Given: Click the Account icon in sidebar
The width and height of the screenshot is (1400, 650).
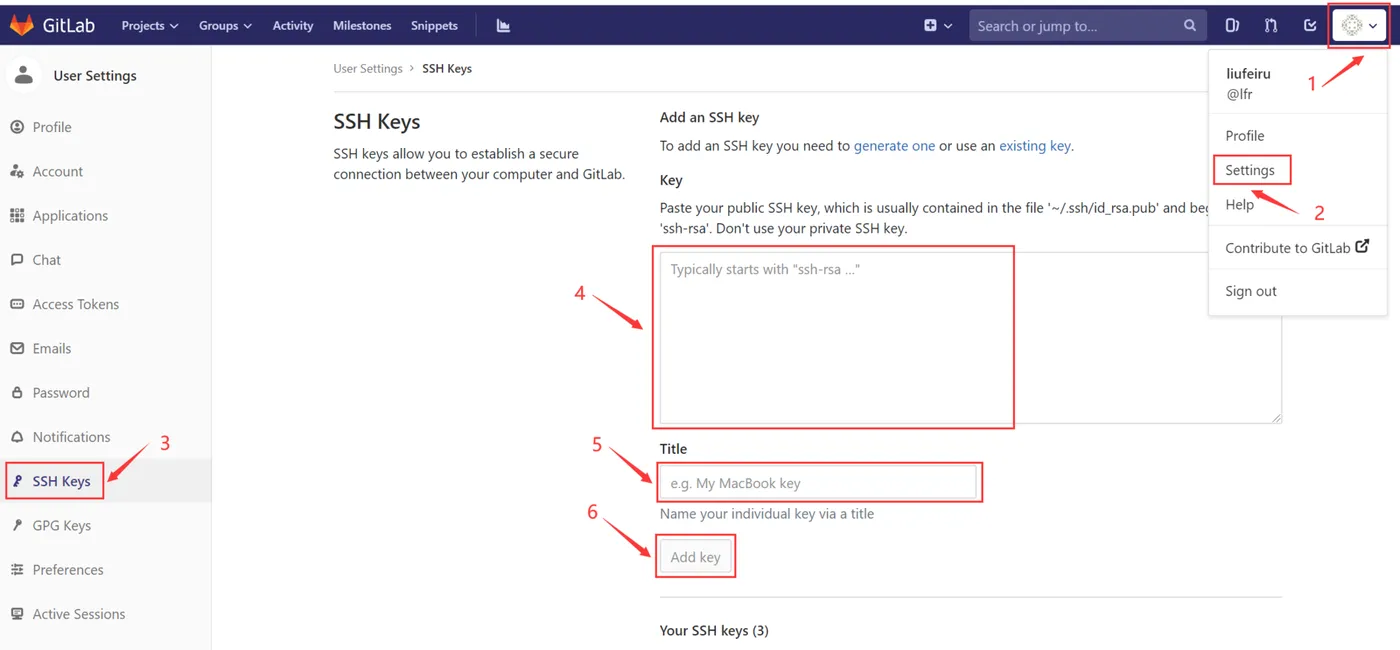Looking at the screenshot, I should (17, 171).
